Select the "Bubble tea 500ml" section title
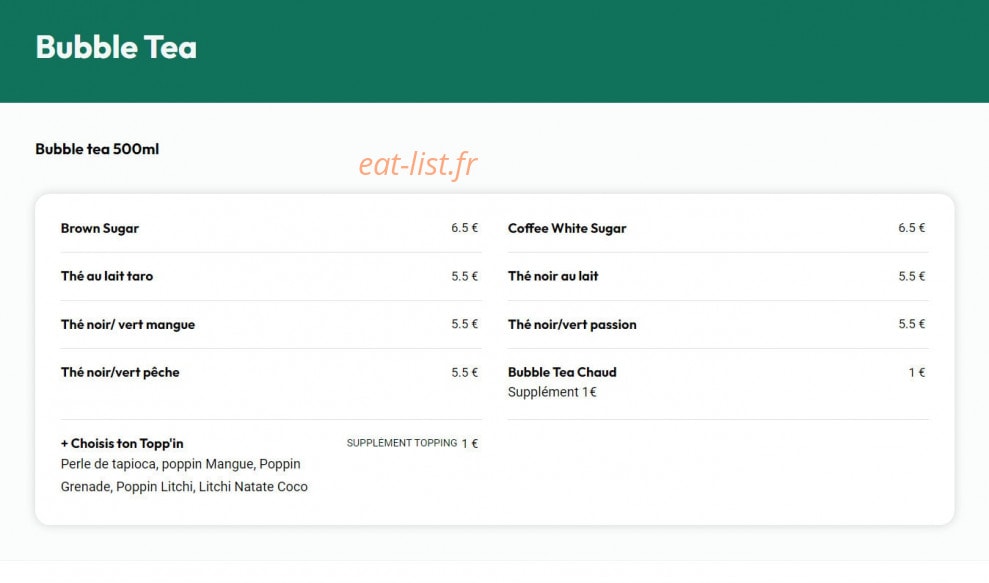The height and width of the screenshot is (583, 989). pyautogui.click(x=97, y=150)
